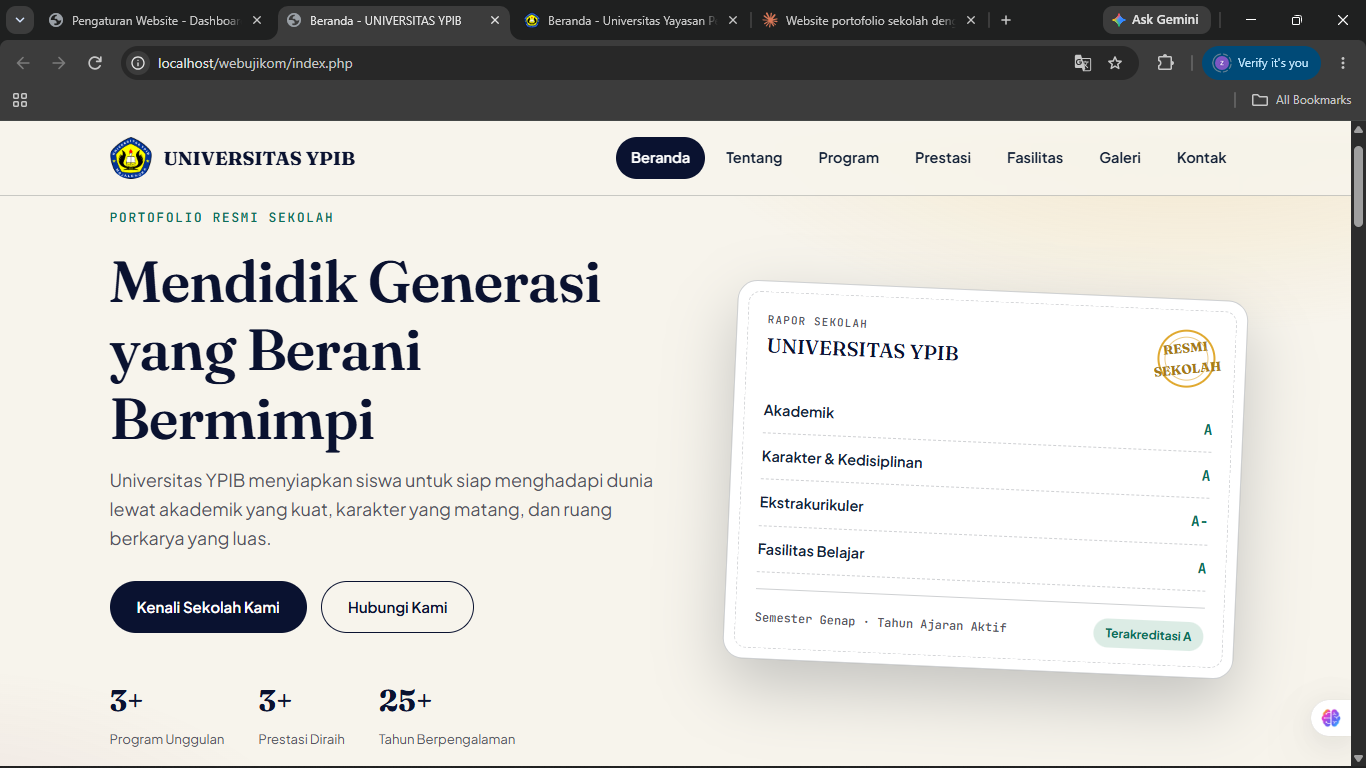Click the Universitas YPIB logo emblem
The image size is (1366, 768).
130,158
